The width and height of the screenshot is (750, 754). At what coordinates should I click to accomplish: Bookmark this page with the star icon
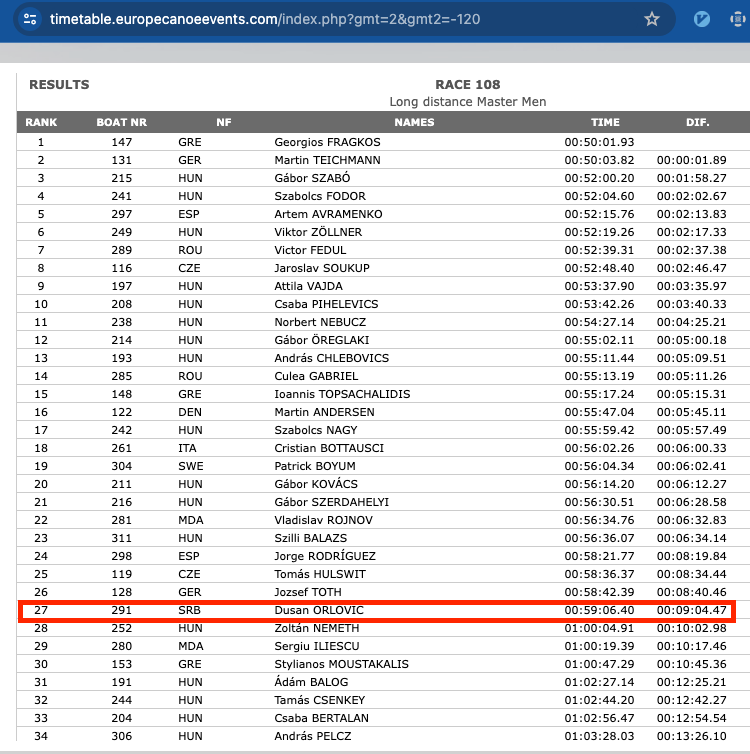(652, 19)
